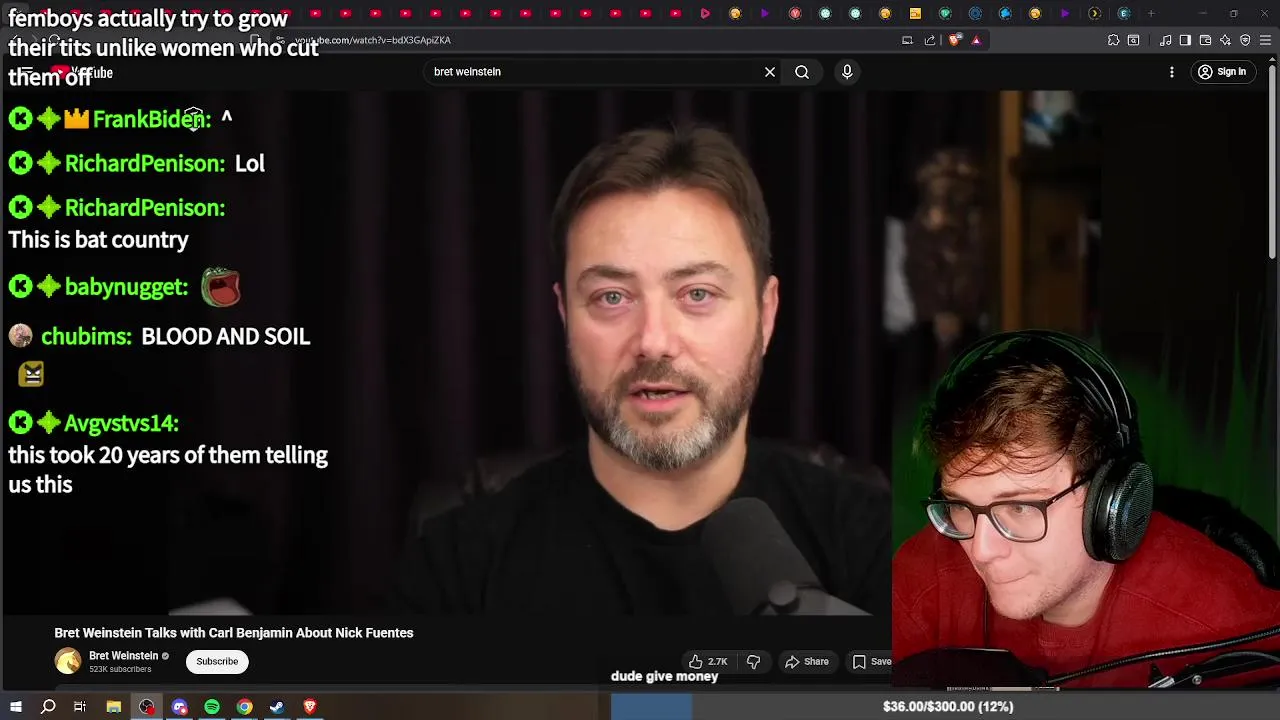Open Brave Rewards triangle icon

point(976,40)
